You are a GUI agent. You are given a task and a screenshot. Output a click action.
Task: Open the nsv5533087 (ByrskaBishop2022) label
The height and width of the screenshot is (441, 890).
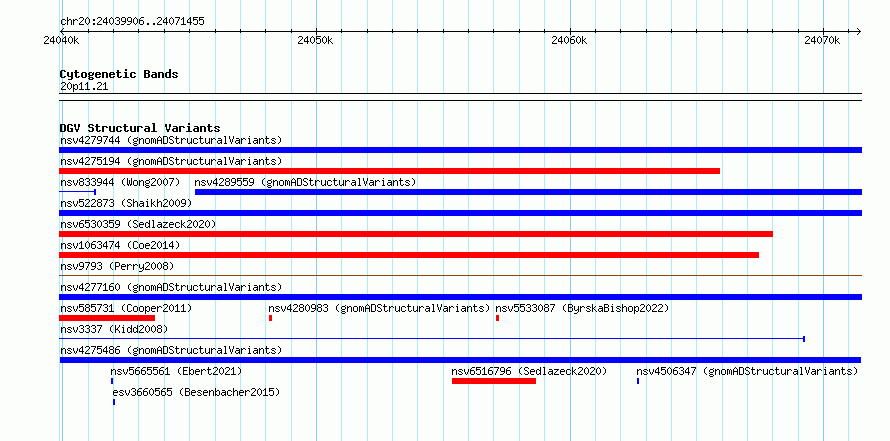[x=582, y=308]
